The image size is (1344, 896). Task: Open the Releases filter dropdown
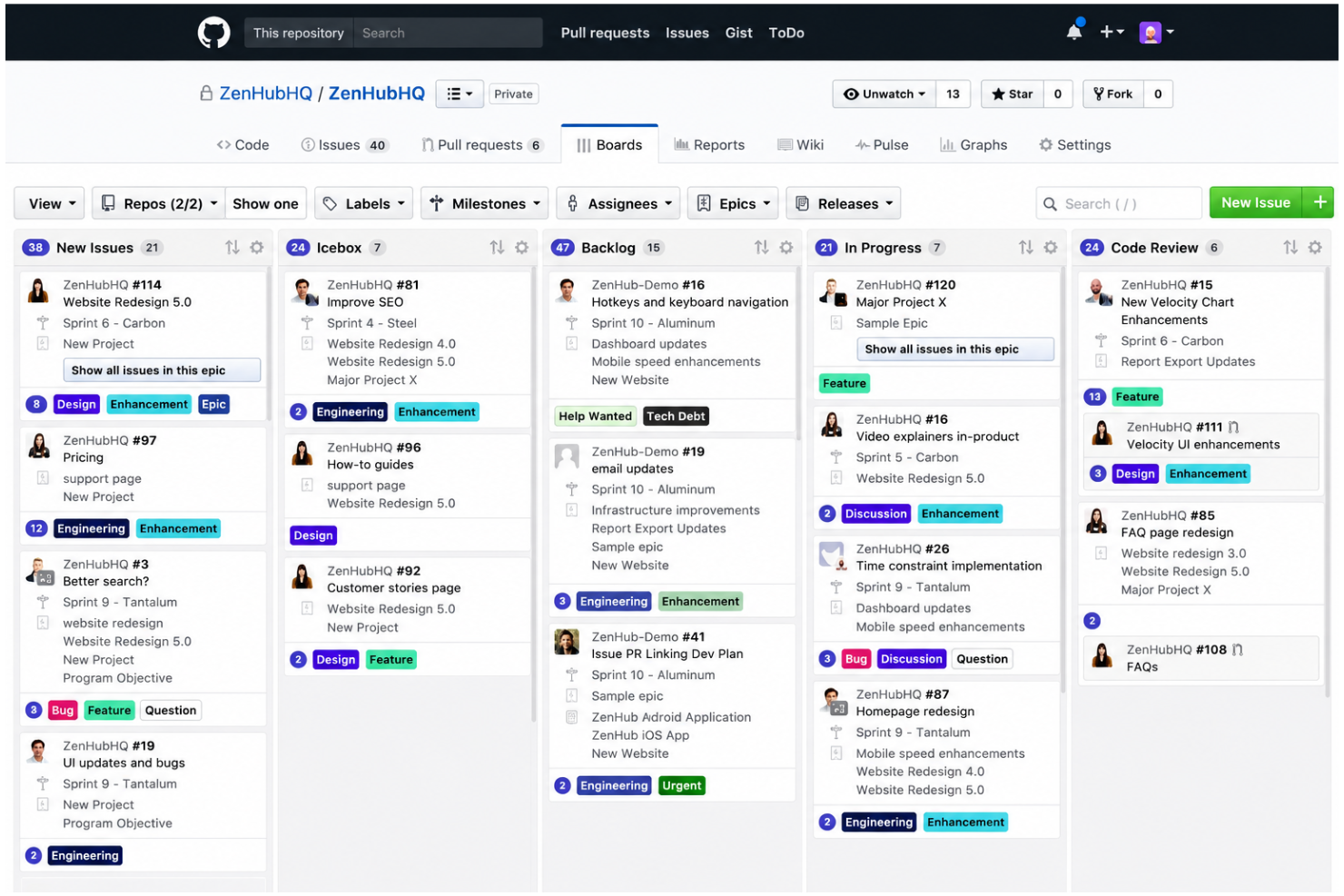click(x=844, y=203)
